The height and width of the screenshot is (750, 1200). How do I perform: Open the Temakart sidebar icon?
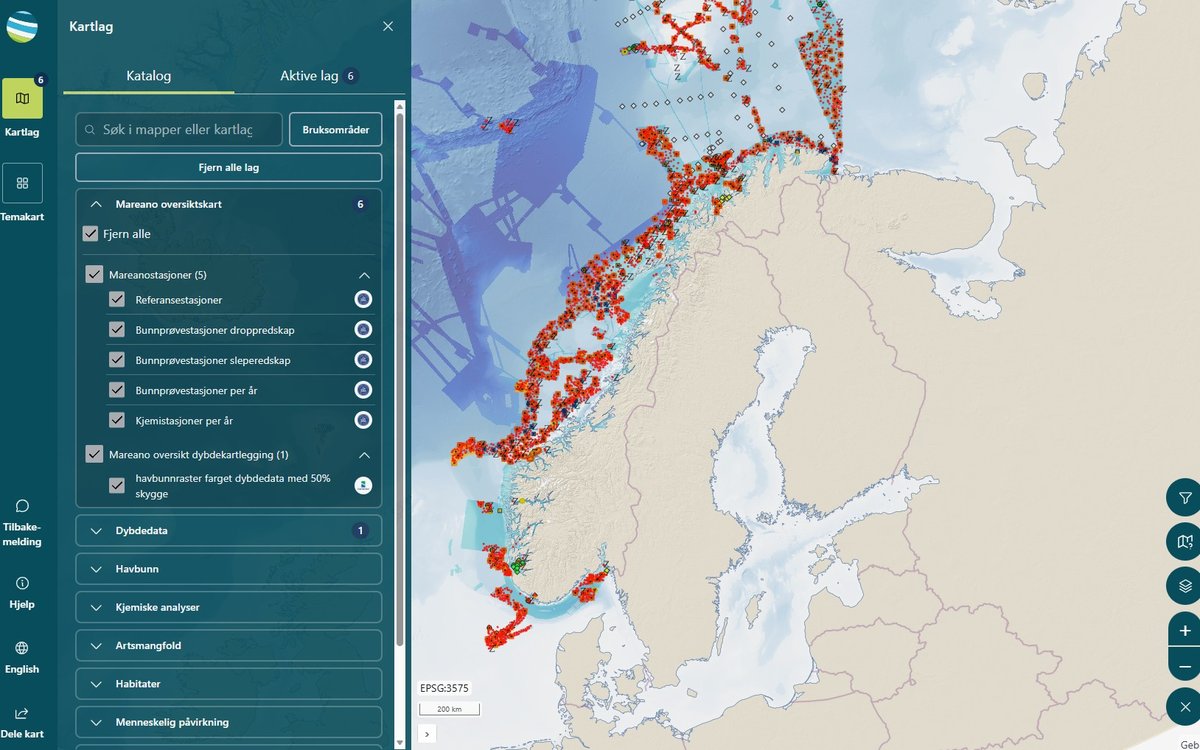coord(22,184)
